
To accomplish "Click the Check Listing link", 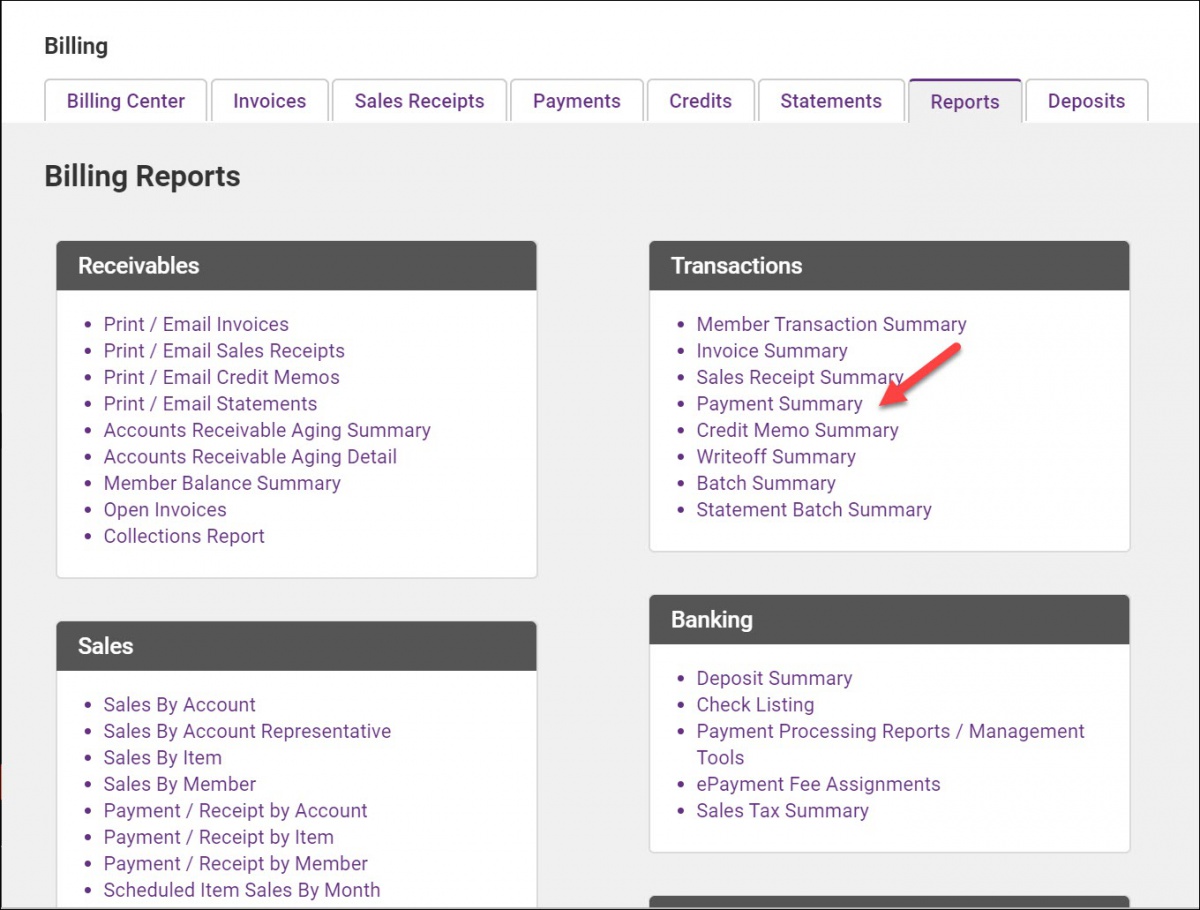I will tap(755, 705).
